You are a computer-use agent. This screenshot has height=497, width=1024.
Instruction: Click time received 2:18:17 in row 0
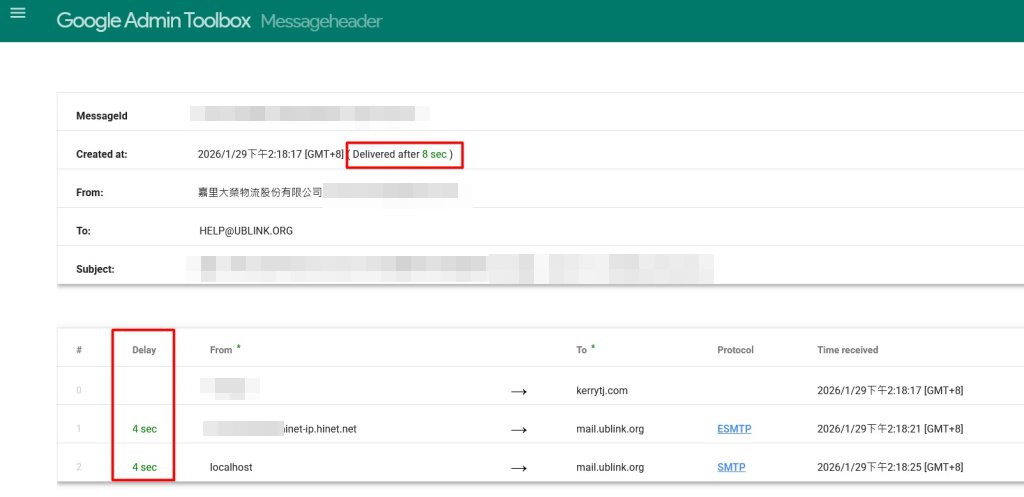(890, 391)
